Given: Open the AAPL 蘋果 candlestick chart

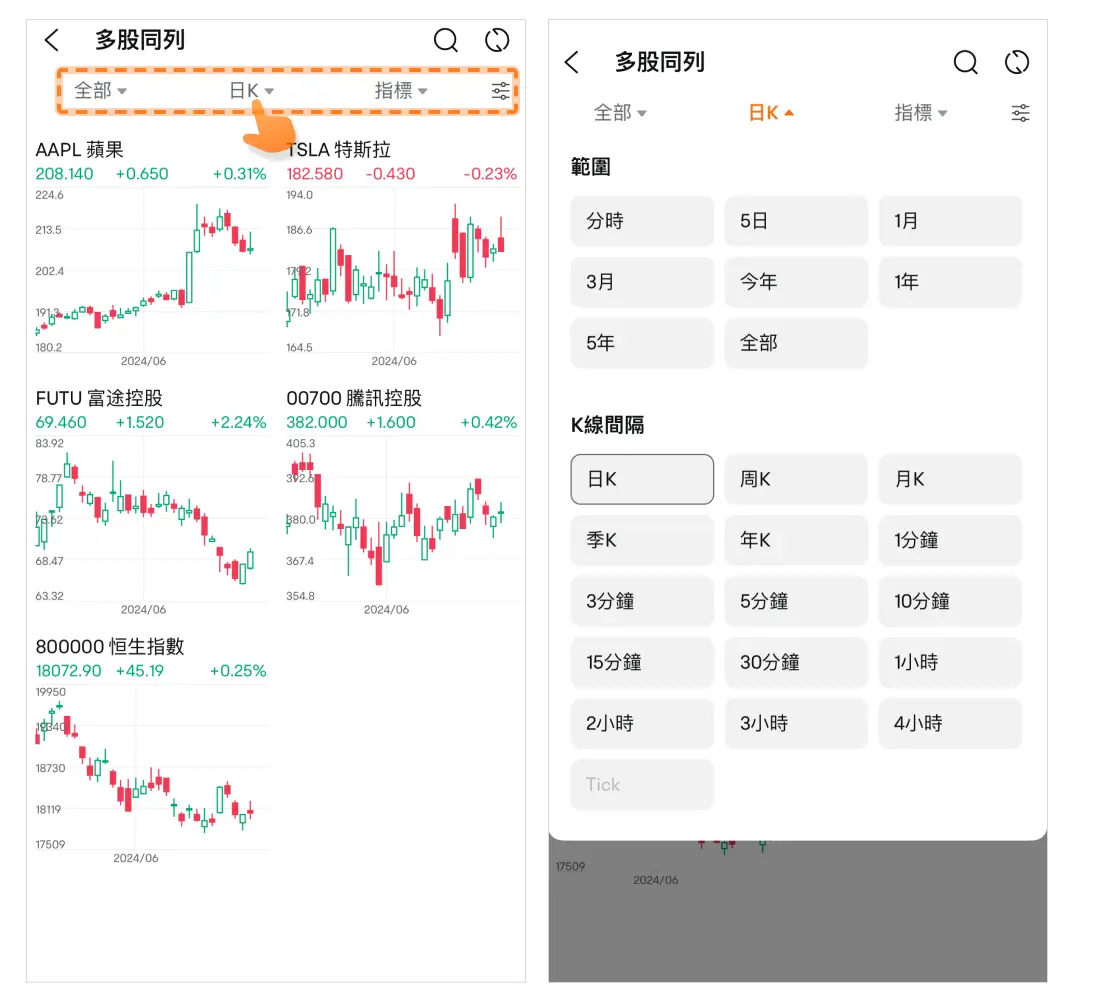Looking at the screenshot, I should click(150, 270).
